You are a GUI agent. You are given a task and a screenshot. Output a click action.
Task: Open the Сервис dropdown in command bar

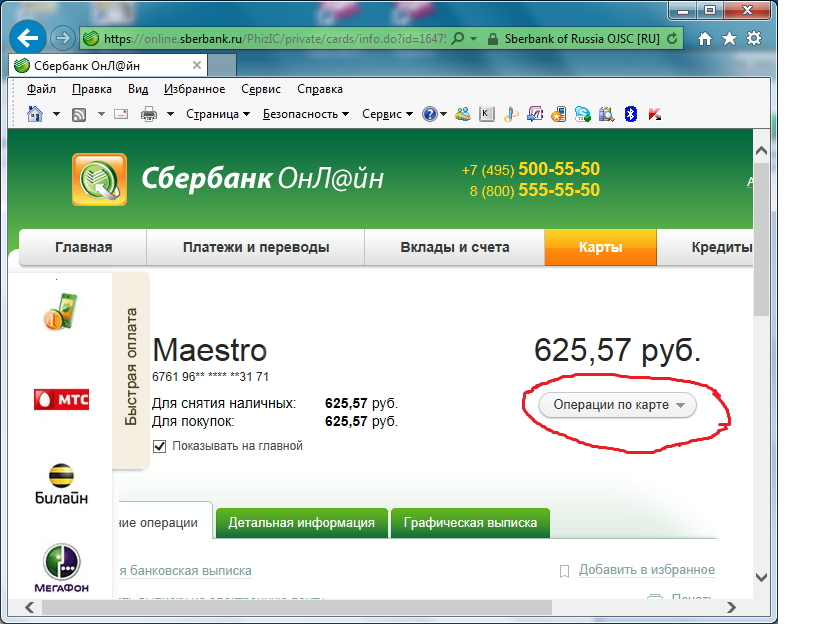(387, 114)
